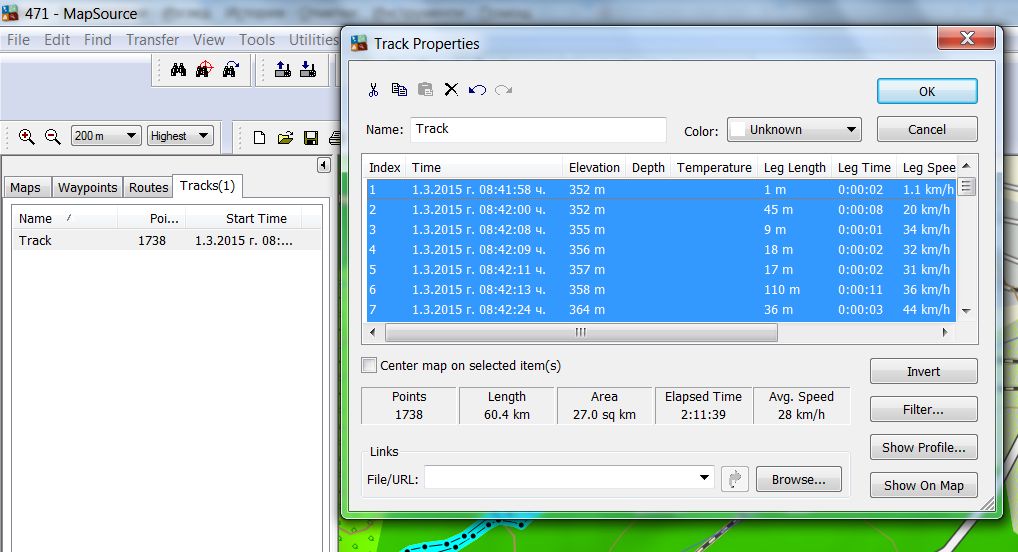Click the Browse... button
The width and height of the screenshot is (1018, 552).
pyautogui.click(x=799, y=479)
